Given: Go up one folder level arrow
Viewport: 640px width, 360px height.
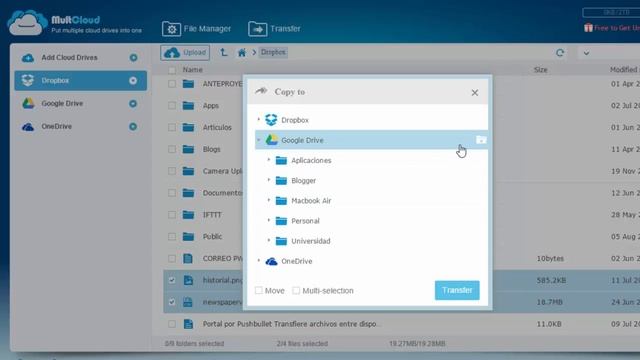Looking at the screenshot, I should point(223,52).
